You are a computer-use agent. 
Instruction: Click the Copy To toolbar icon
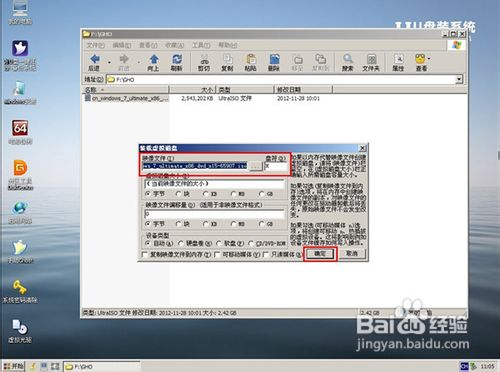pyautogui.click(x=320, y=59)
